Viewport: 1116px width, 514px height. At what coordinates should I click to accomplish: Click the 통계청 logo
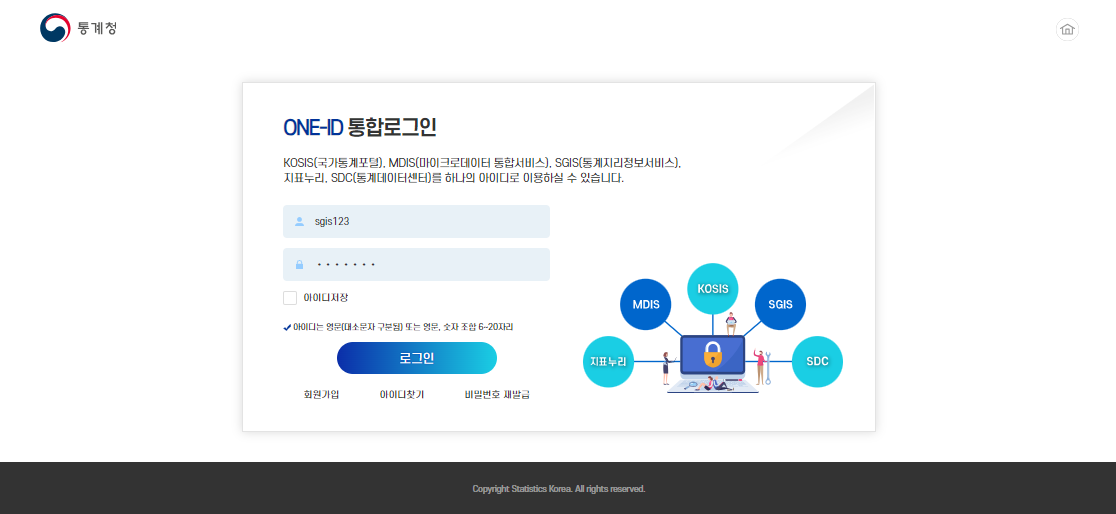78,28
